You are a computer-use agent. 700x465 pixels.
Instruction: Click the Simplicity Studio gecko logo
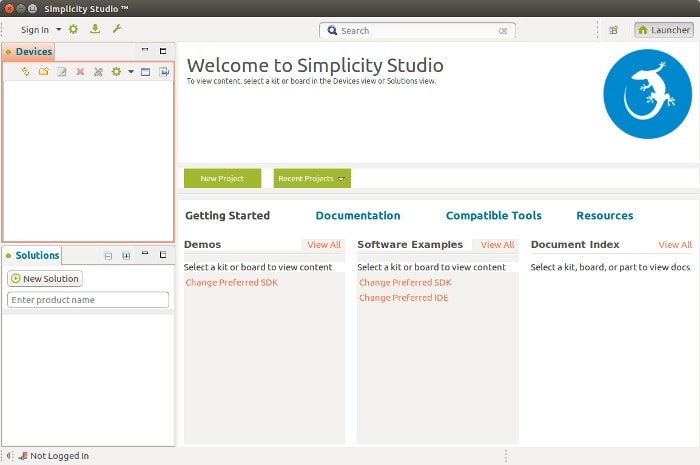[647, 94]
